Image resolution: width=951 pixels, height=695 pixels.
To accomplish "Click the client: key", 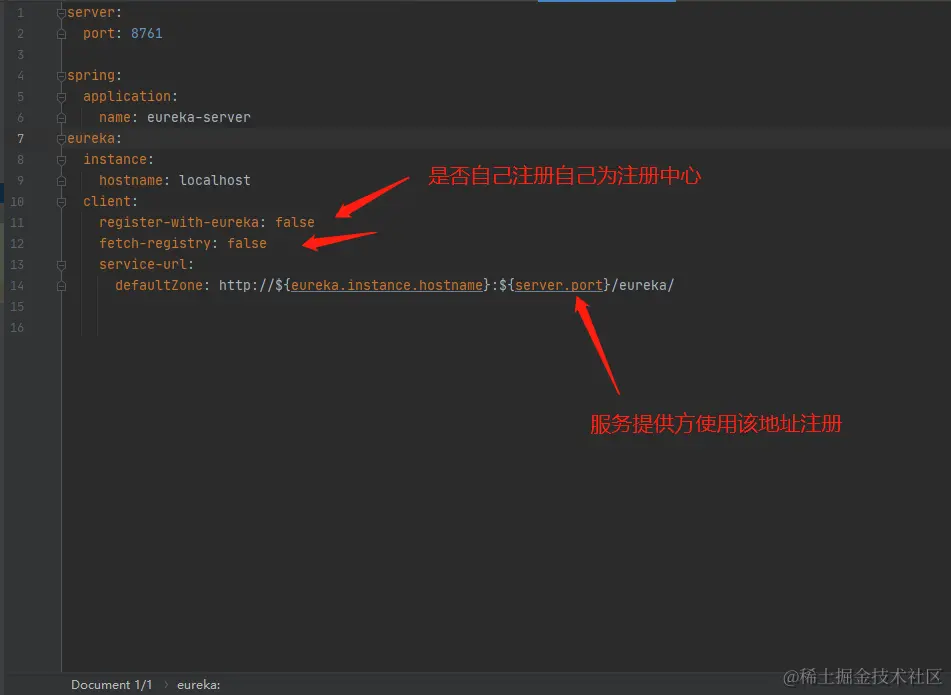I will pos(110,201).
